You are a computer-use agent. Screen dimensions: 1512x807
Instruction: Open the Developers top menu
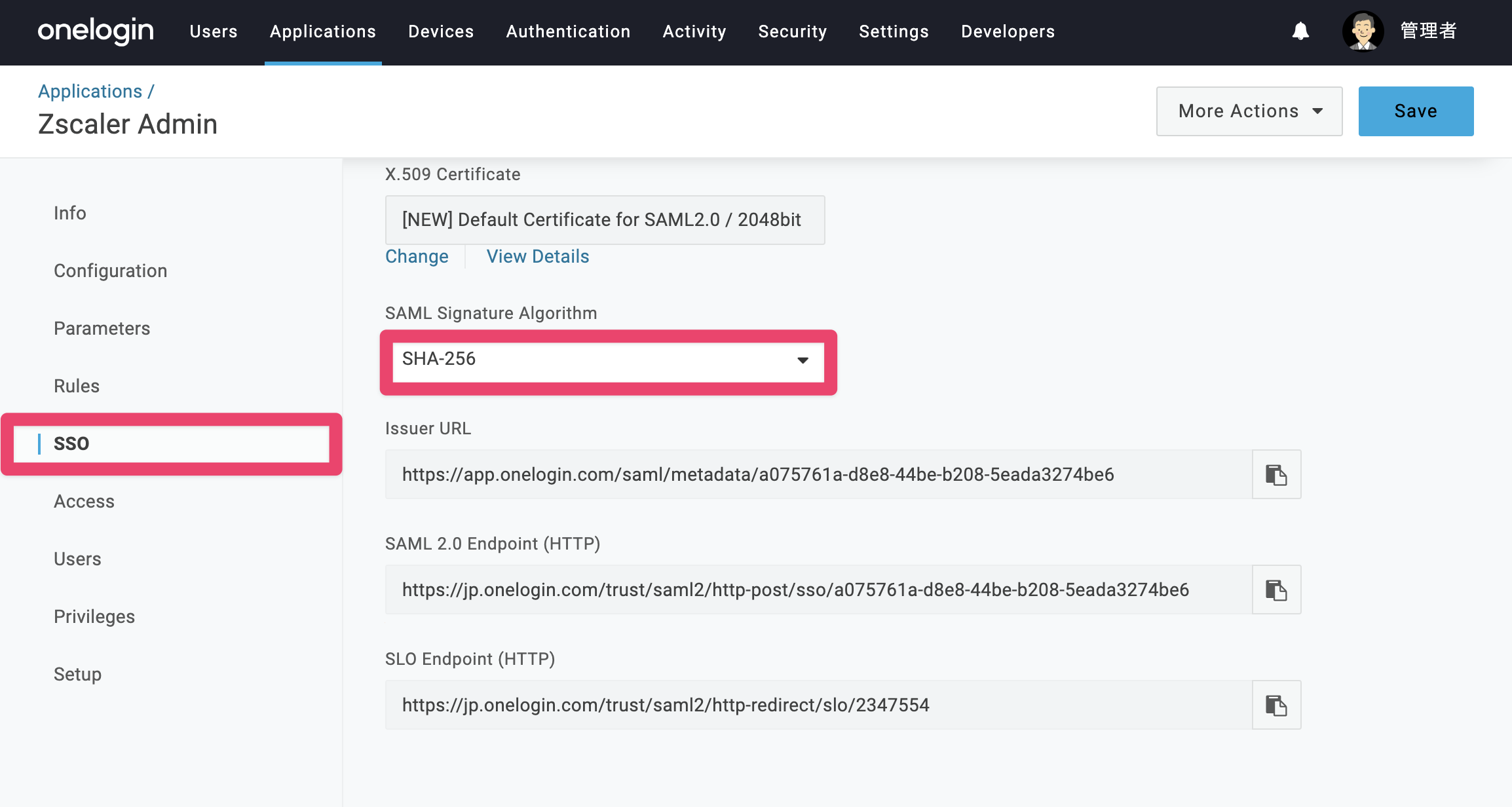[x=1008, y=31]
